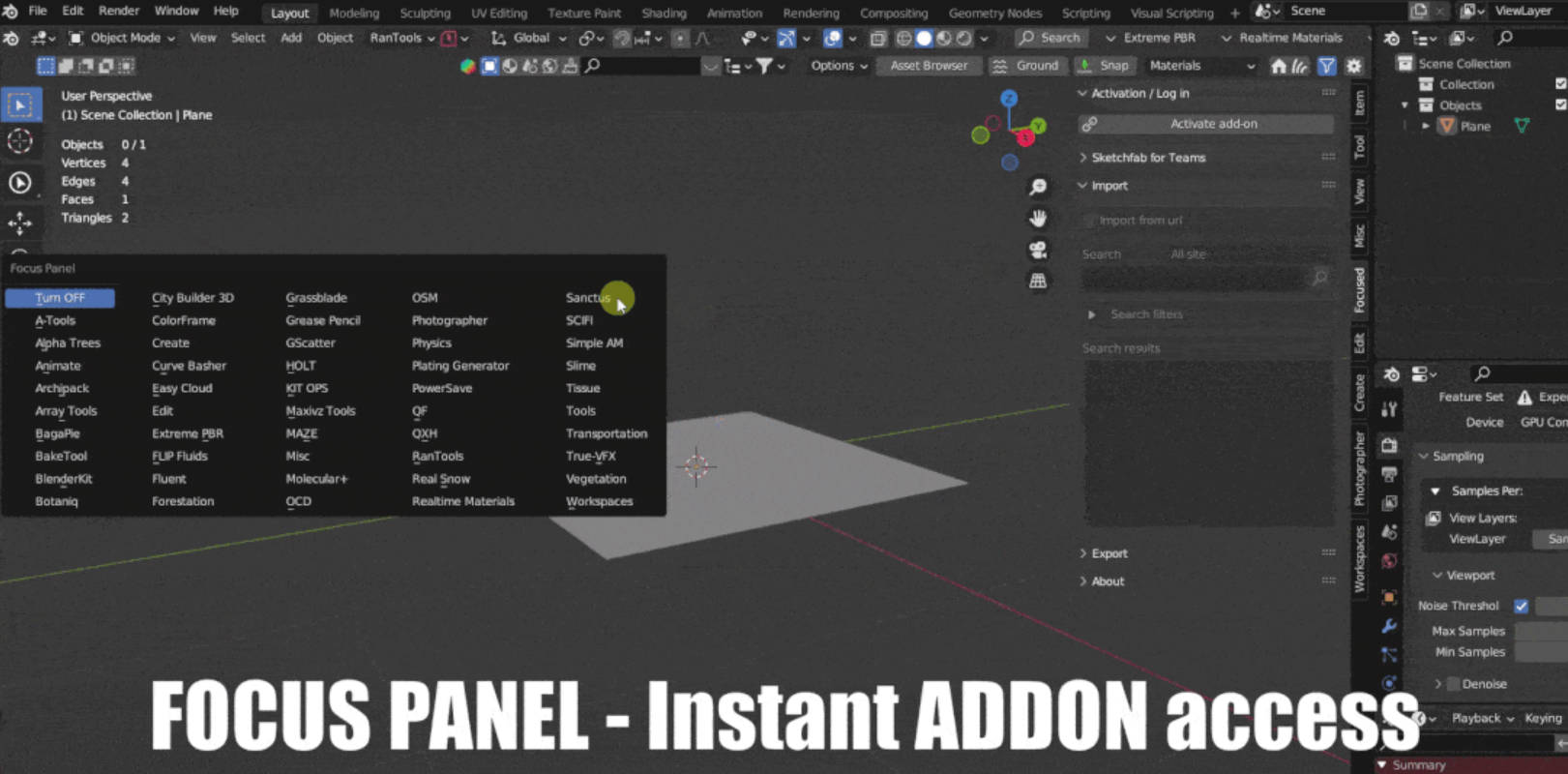Click the pan view hand icon
This screenshot has width=1568, height=774.
[x=1038, y=219]
